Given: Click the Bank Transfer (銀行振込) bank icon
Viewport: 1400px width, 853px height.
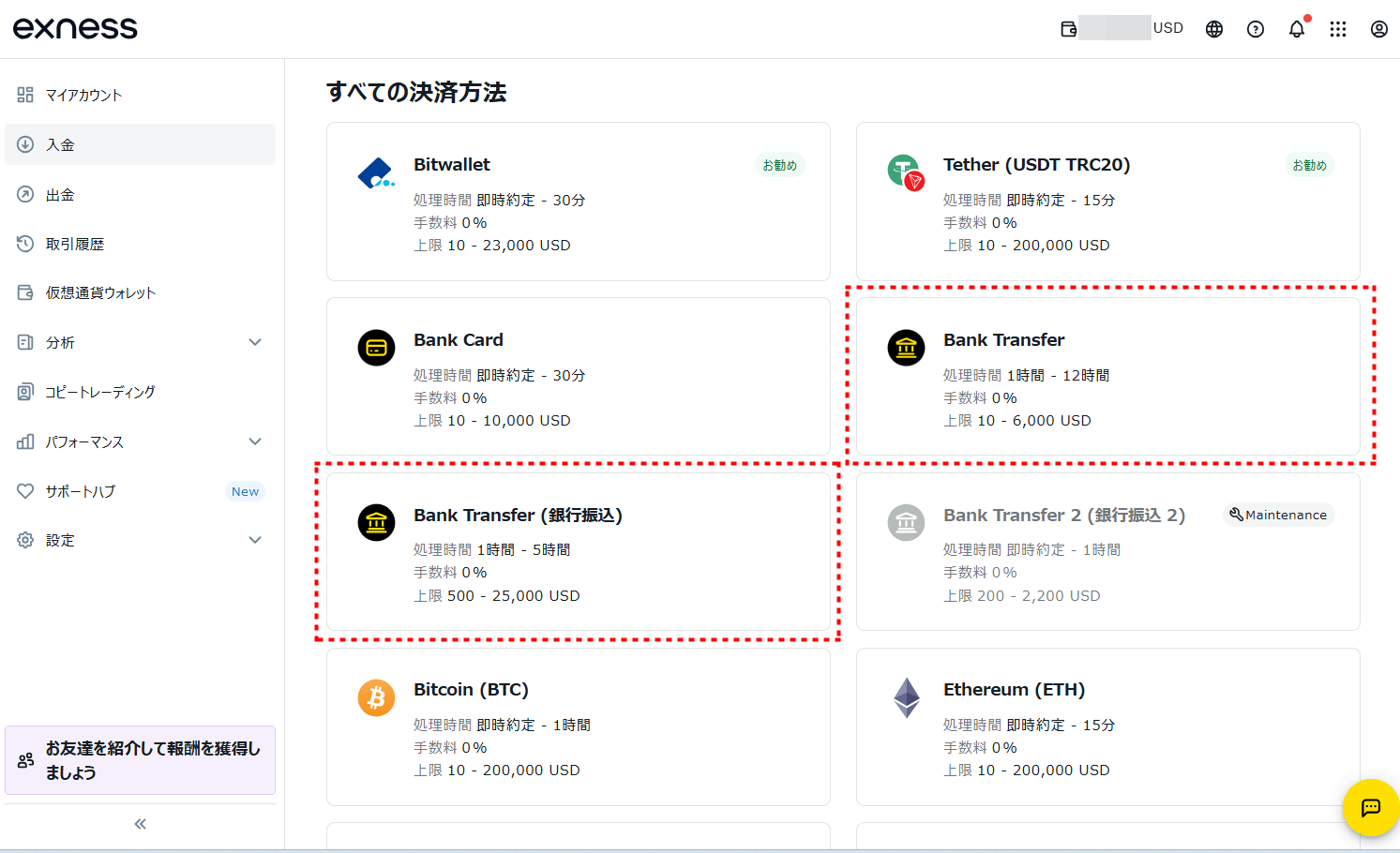Looking at the screenshot, I should (376, 522).
